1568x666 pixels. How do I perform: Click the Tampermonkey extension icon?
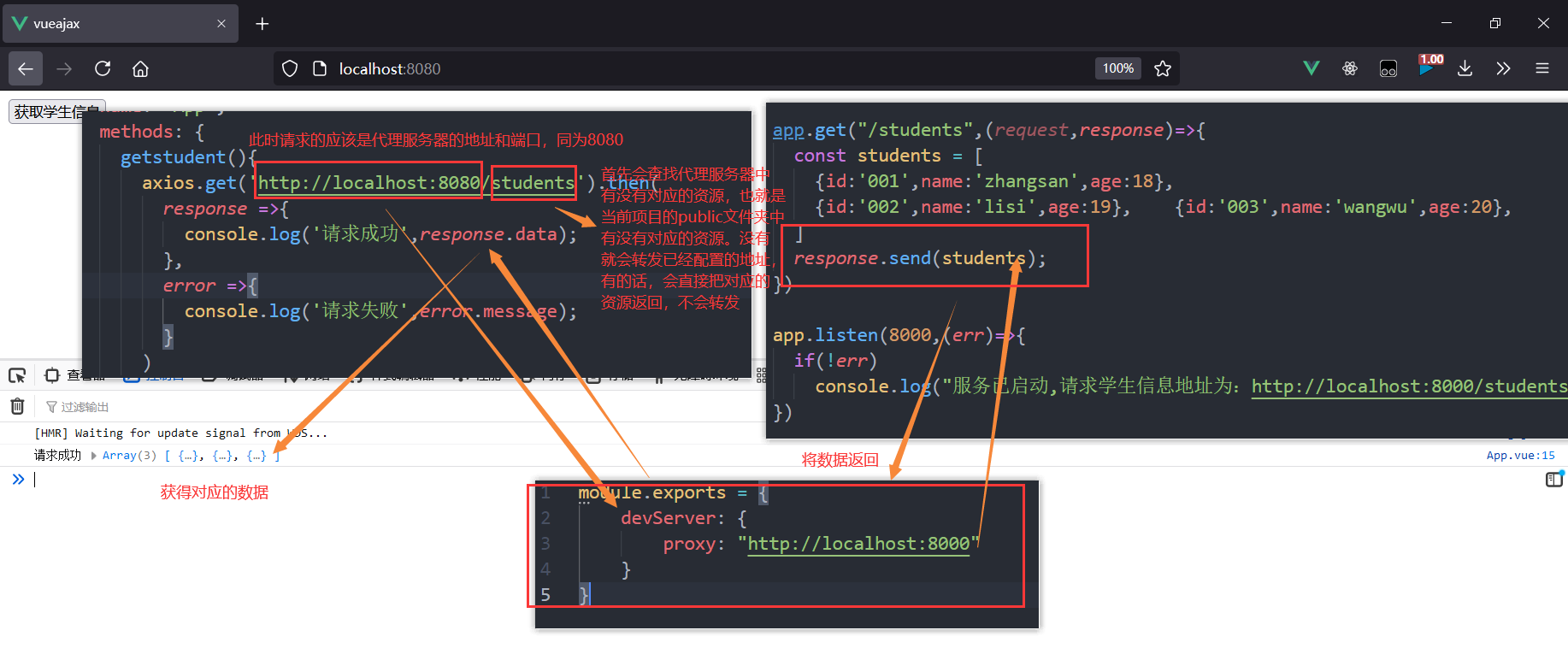1388,68
